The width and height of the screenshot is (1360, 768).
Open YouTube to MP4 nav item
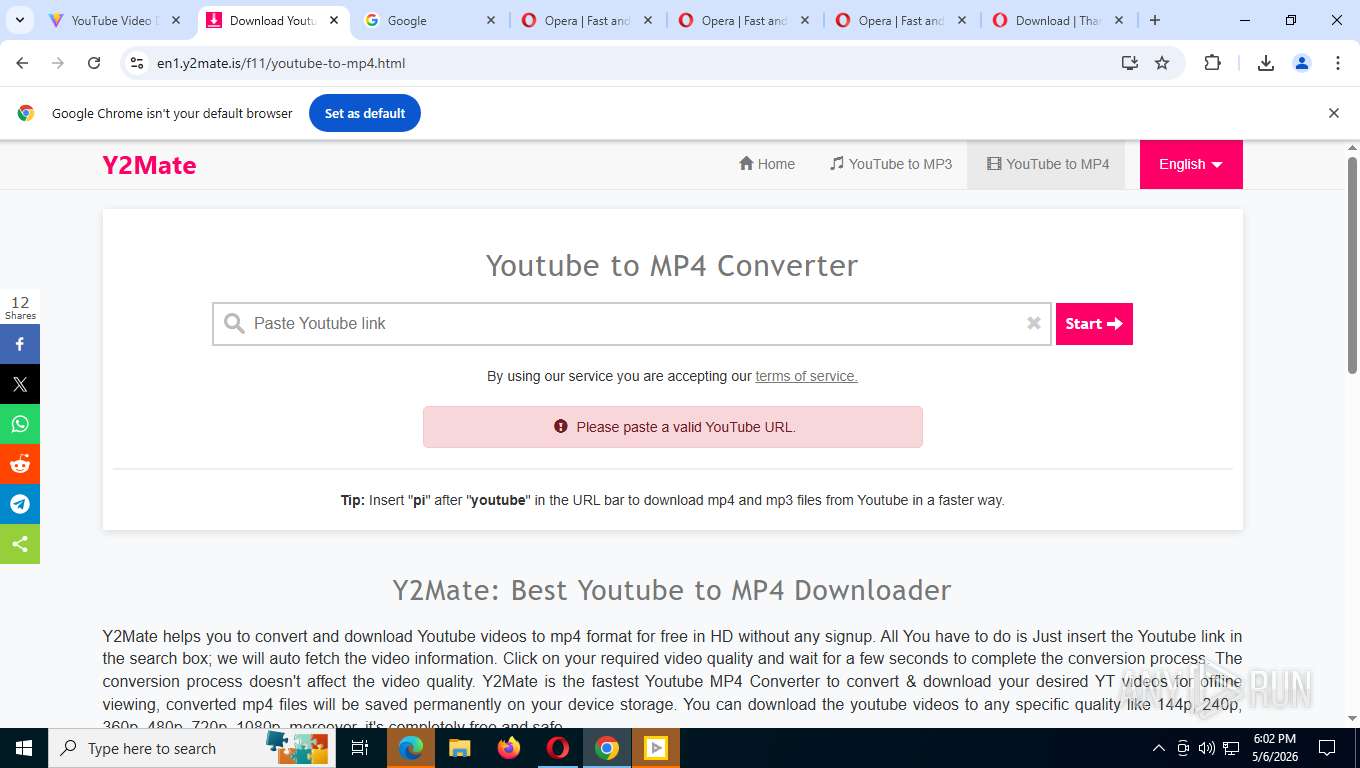click(x=1047, y=164)
